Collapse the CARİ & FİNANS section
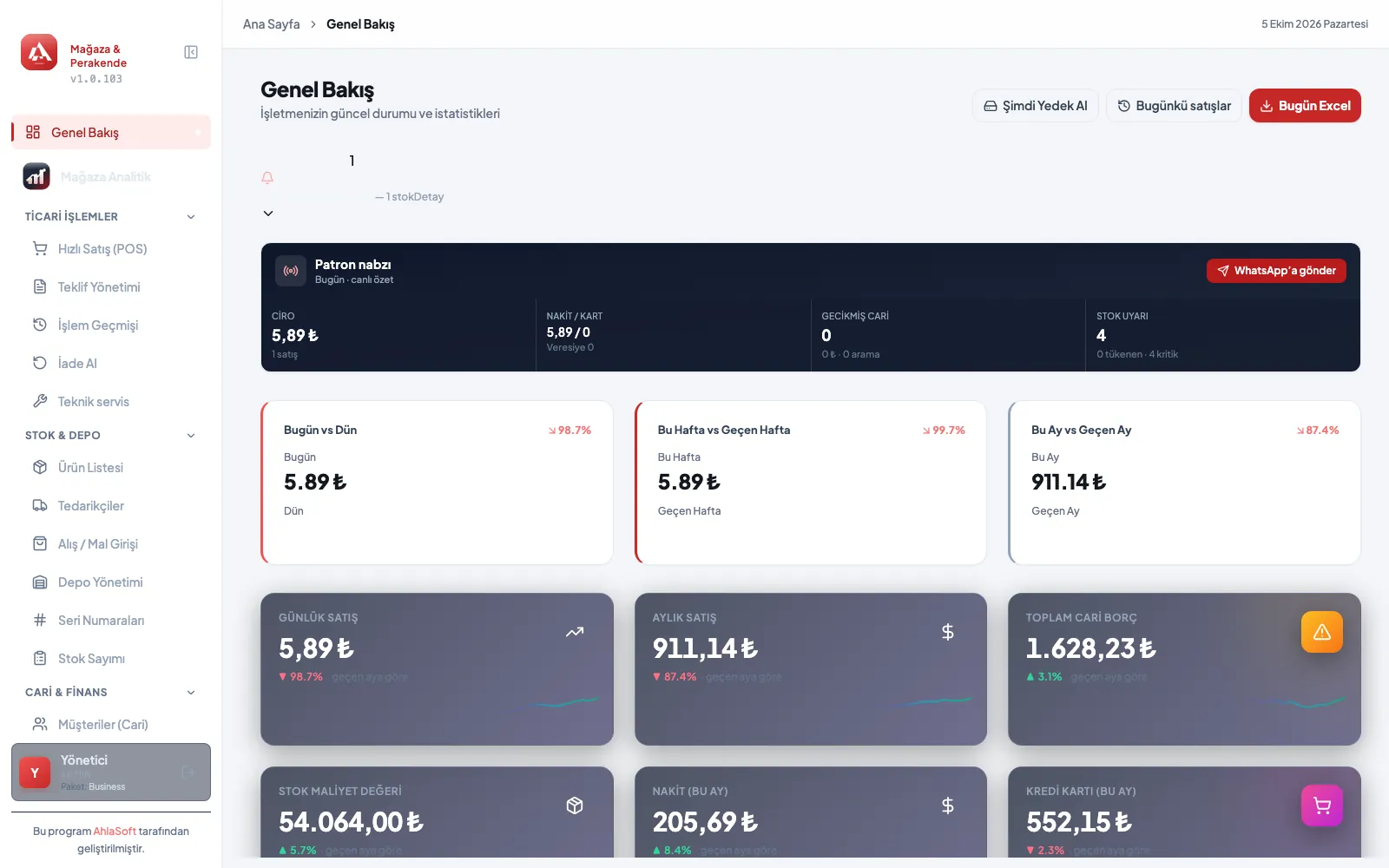This screenshot has width=1389, height=868. point(191,693)
